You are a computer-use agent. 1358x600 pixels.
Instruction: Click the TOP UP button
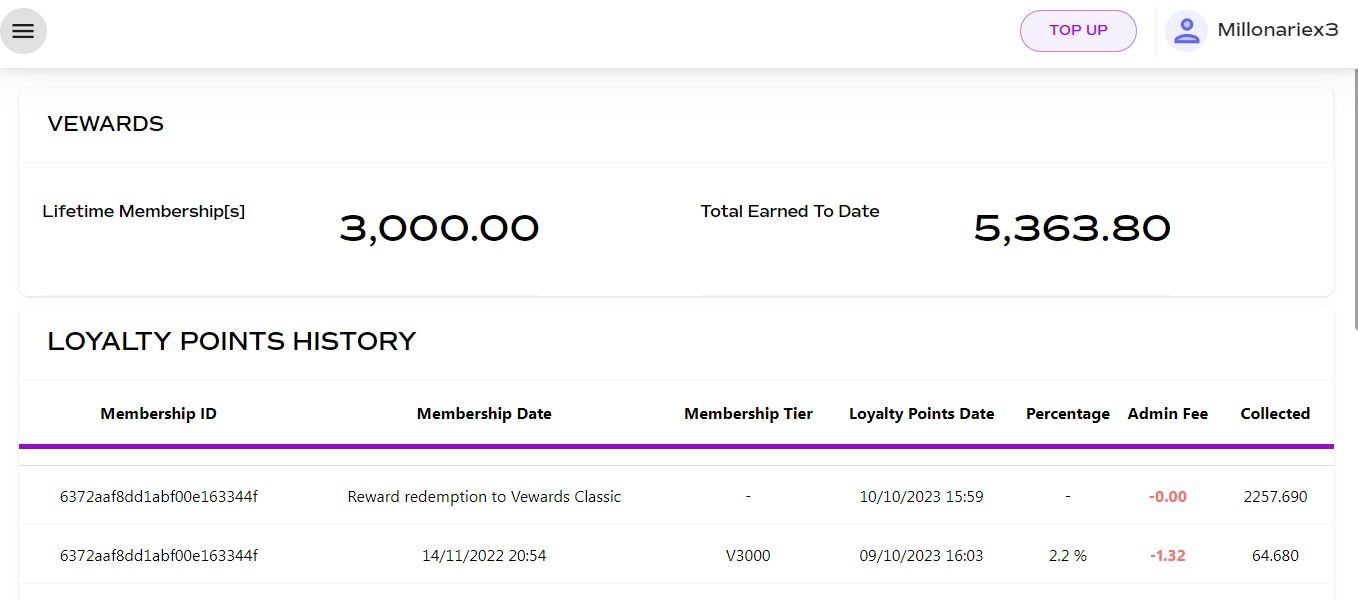point(1078,31)
